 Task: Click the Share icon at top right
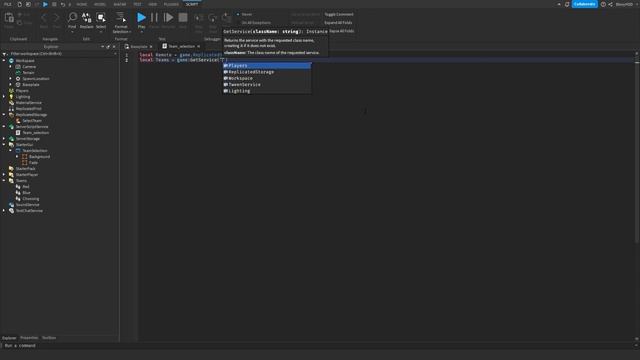(x=610, y=4)
